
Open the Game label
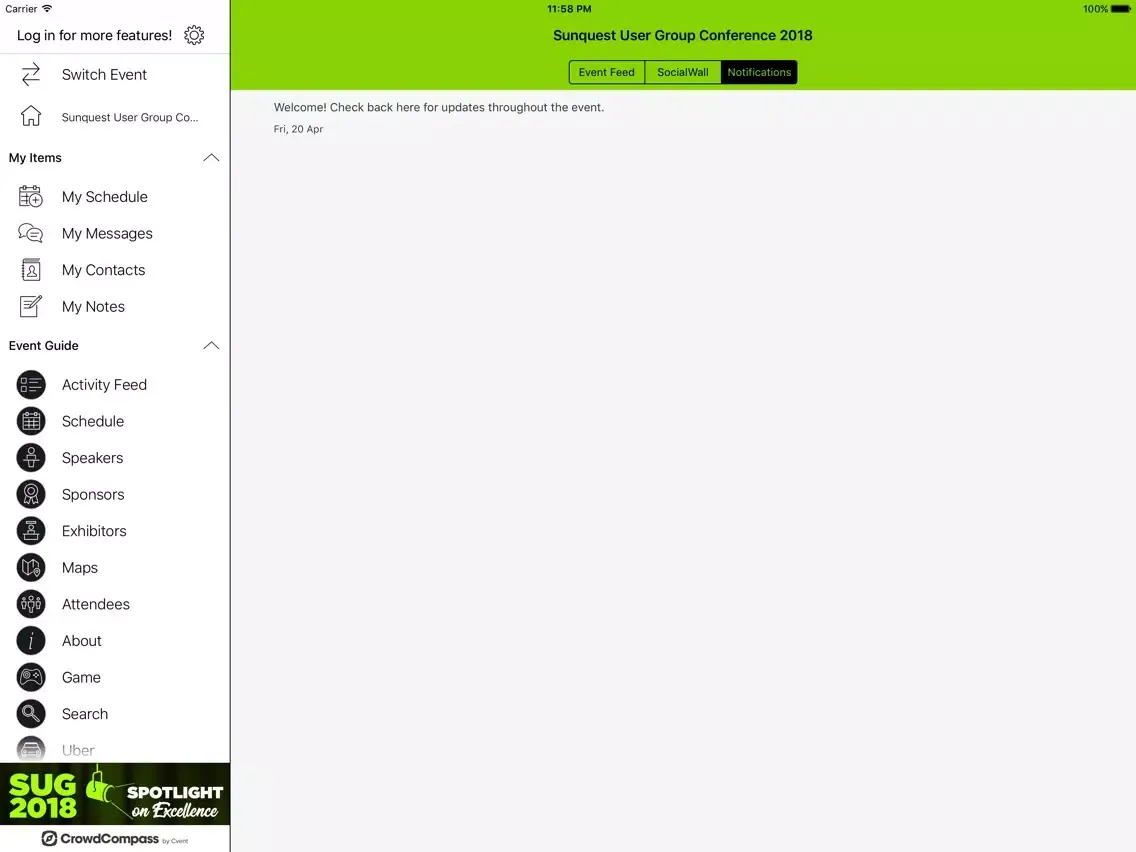click(81, 677)
